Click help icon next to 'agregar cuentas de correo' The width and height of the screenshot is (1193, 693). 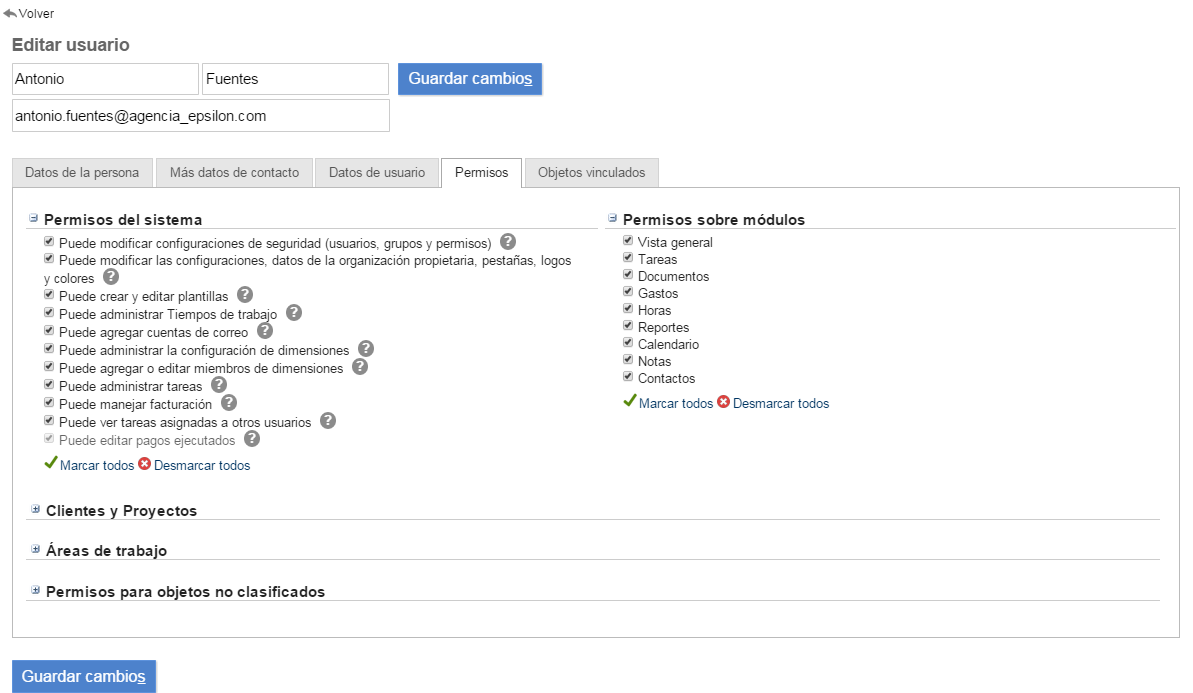[265, 330]
